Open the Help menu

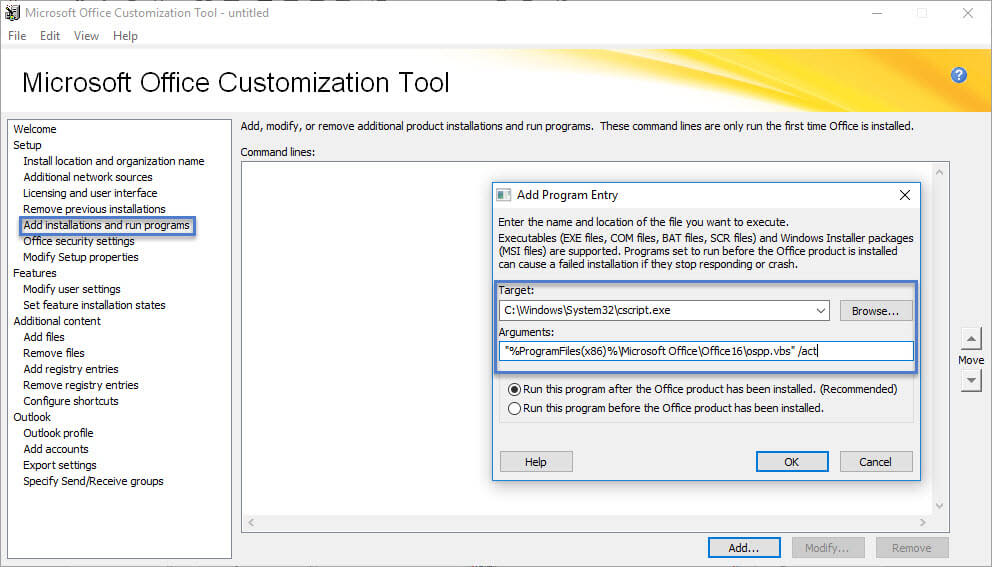[125, 36]
